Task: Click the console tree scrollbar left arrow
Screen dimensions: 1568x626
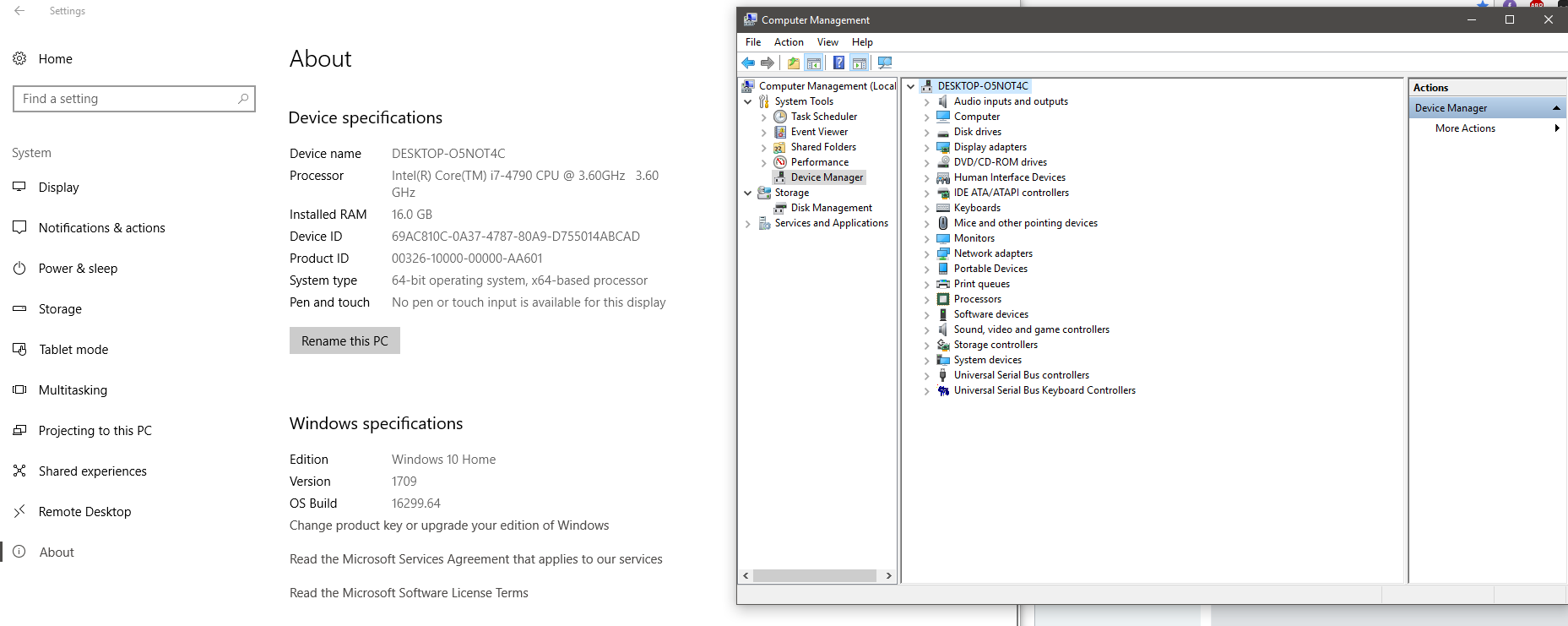Action: [x=746, y=575]
